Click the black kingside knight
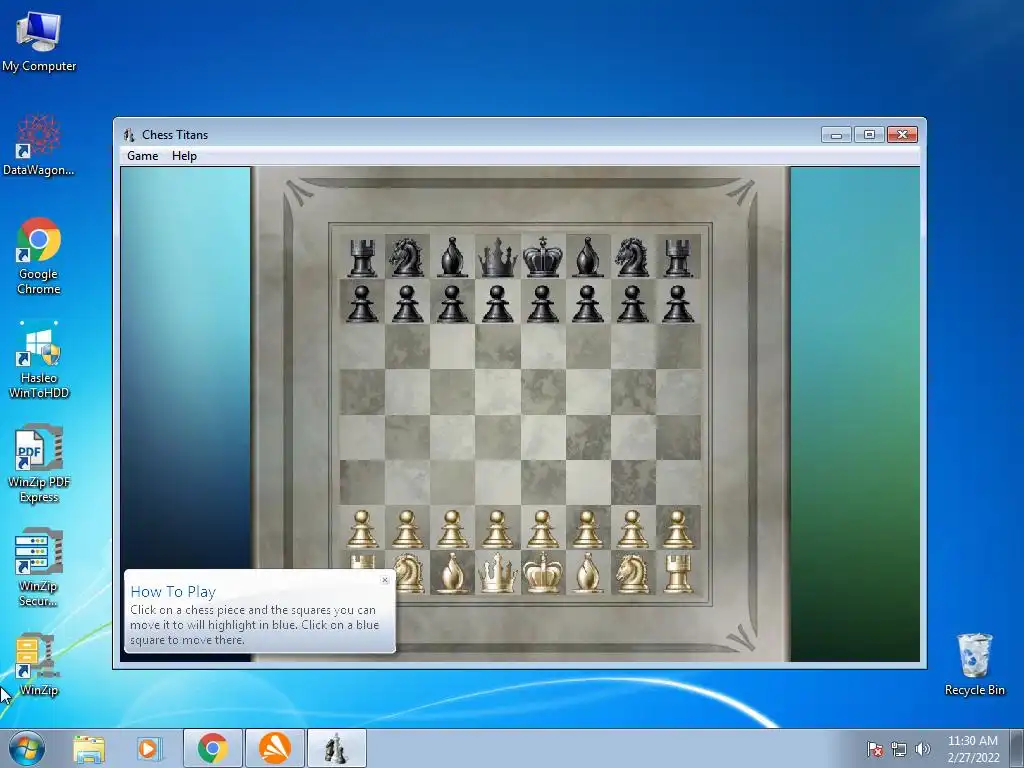 [632, 257]
